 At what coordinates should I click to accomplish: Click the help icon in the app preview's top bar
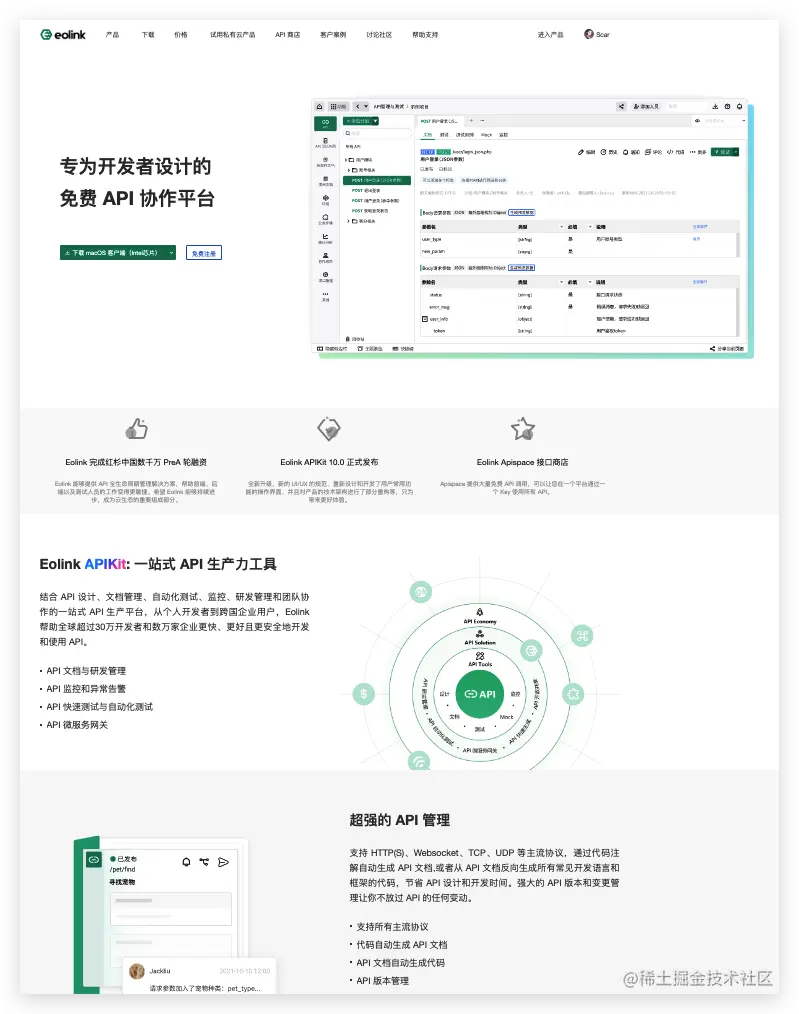pos(727,107)
